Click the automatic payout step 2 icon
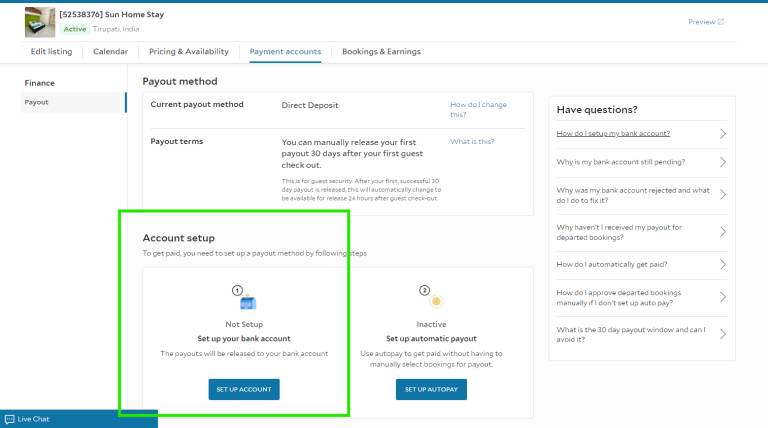 click(x=436, y=301)
